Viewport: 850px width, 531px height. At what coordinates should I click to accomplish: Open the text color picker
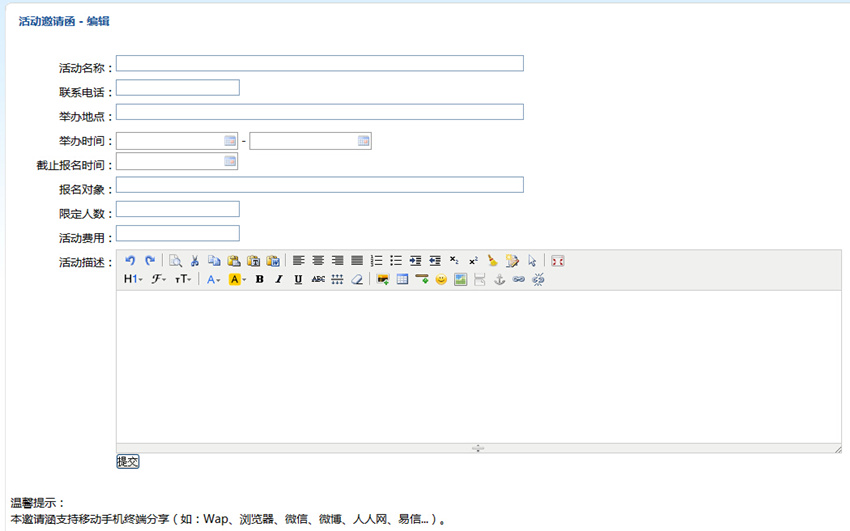coord(213,280)
